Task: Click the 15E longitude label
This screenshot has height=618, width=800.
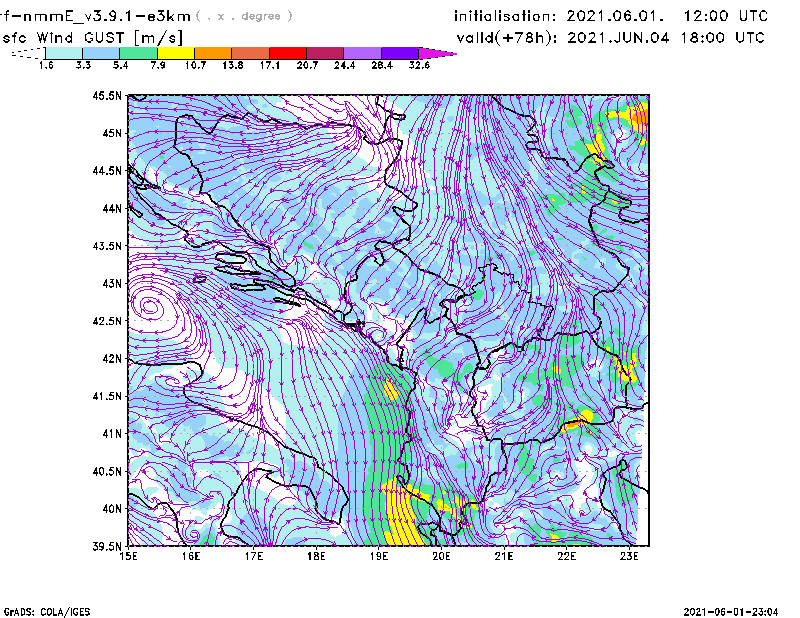Action: [128, 556]
